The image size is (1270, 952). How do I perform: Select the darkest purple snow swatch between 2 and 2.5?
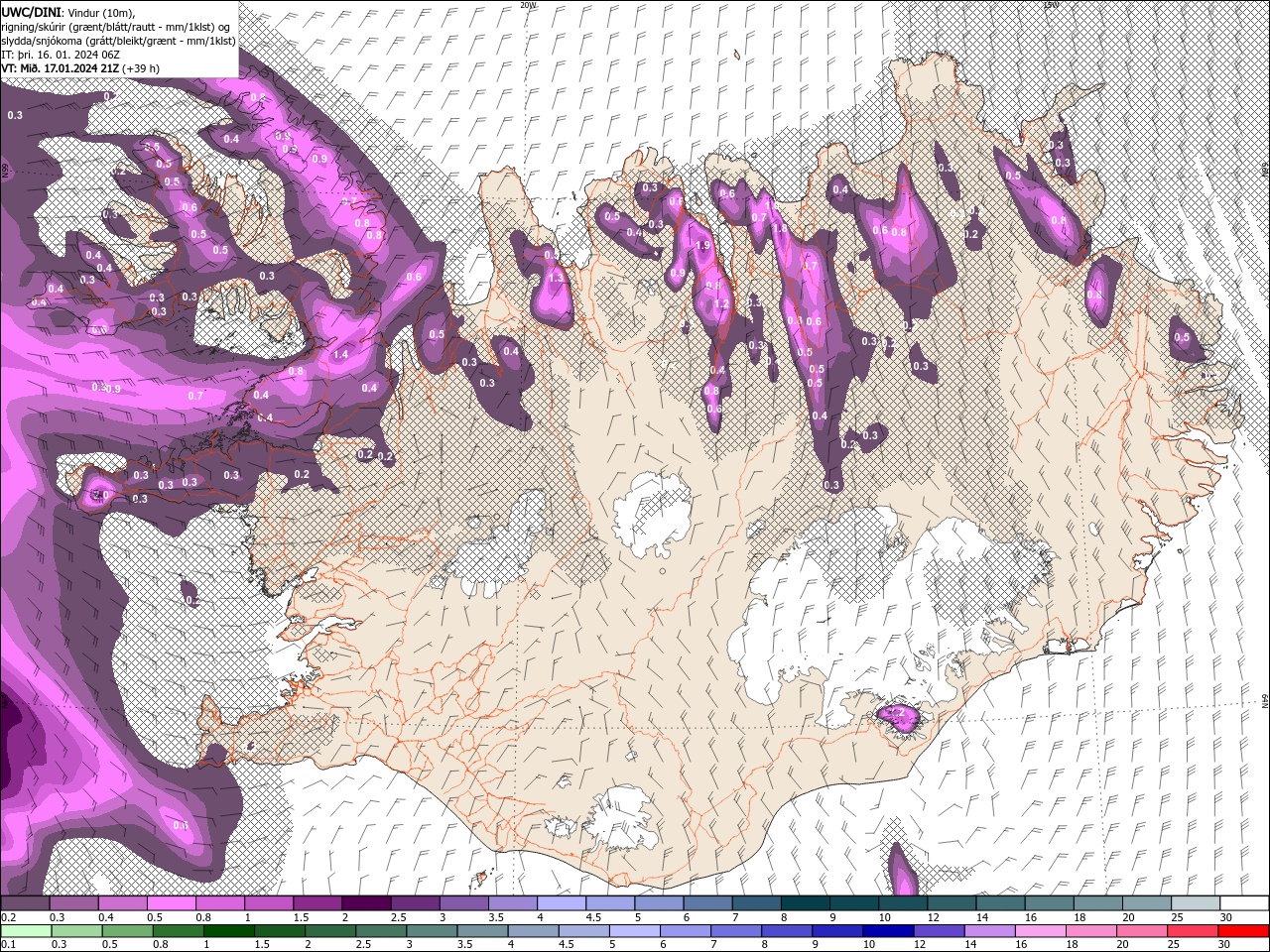(366, 903)
